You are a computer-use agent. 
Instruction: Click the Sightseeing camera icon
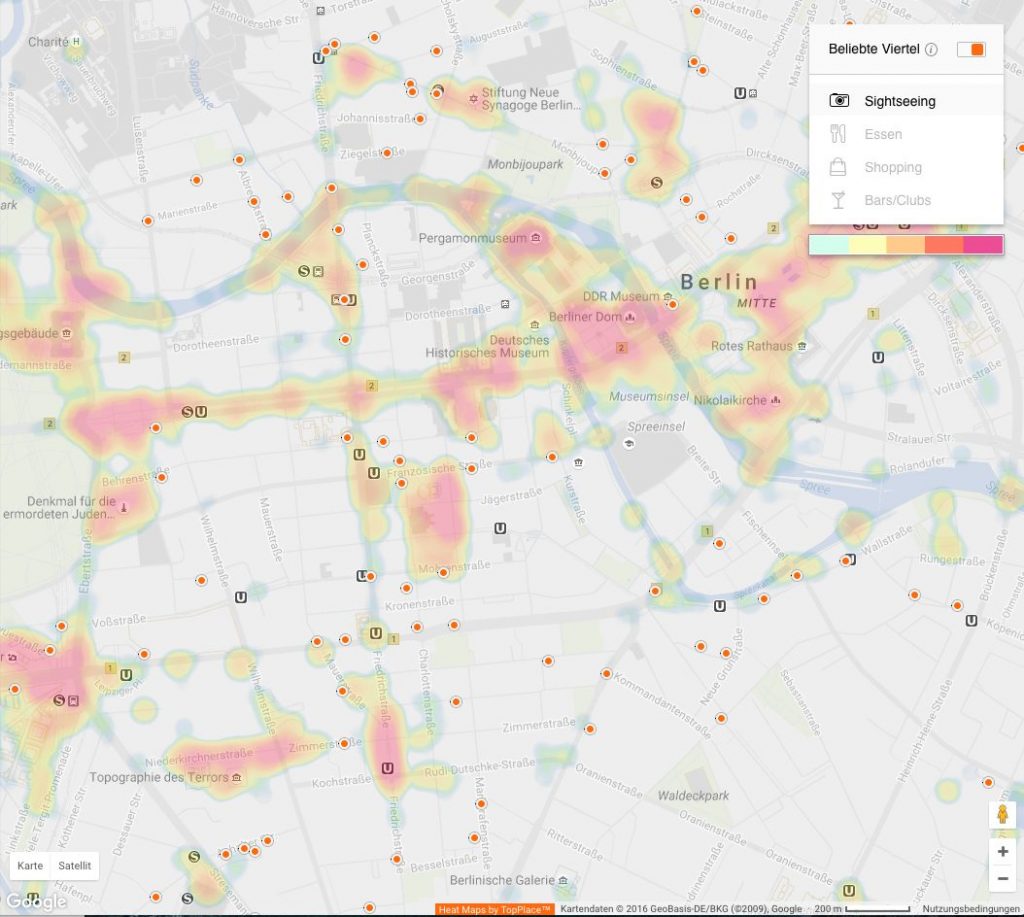pyautogui.click(x=839, y=101)
